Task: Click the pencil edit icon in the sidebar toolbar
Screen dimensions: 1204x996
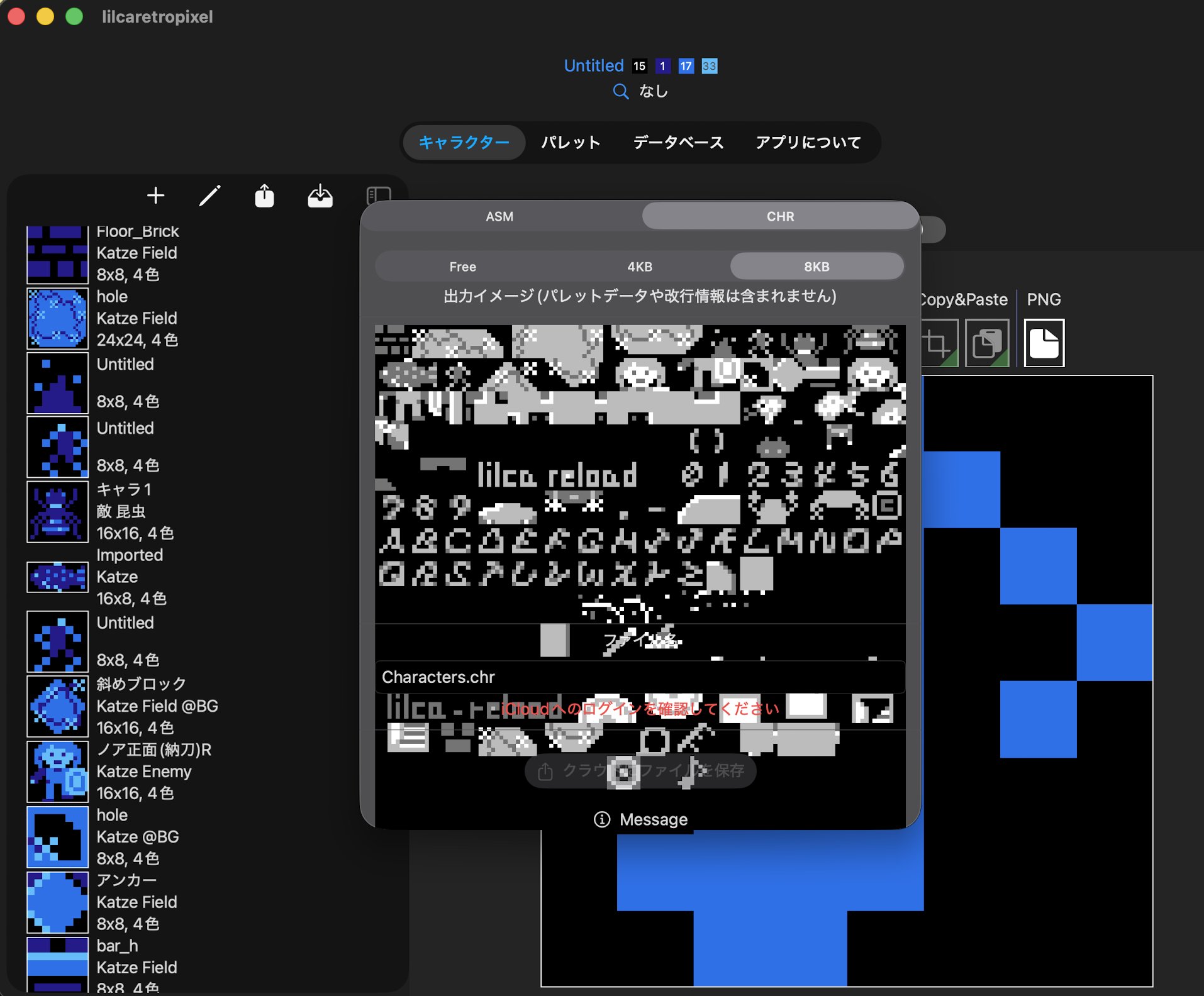Action: pos(209,196)
